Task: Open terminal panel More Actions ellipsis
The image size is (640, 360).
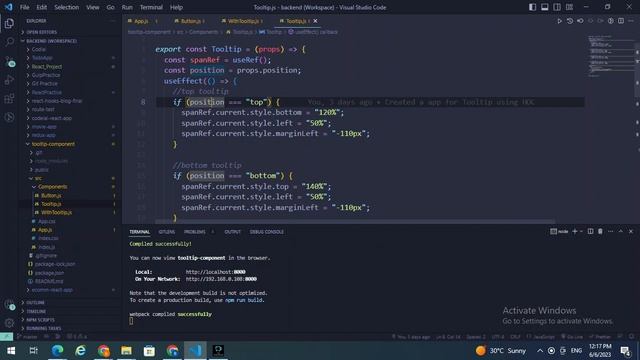Action: point(610,231)
